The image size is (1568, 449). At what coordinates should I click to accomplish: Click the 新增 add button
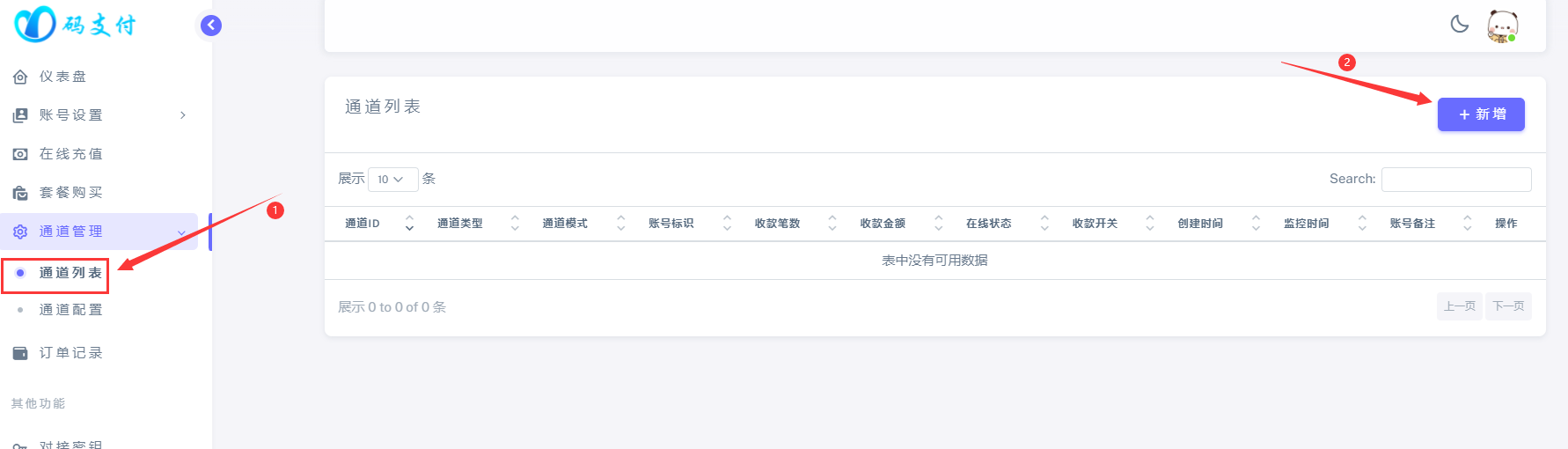[x=1481, y=114]
